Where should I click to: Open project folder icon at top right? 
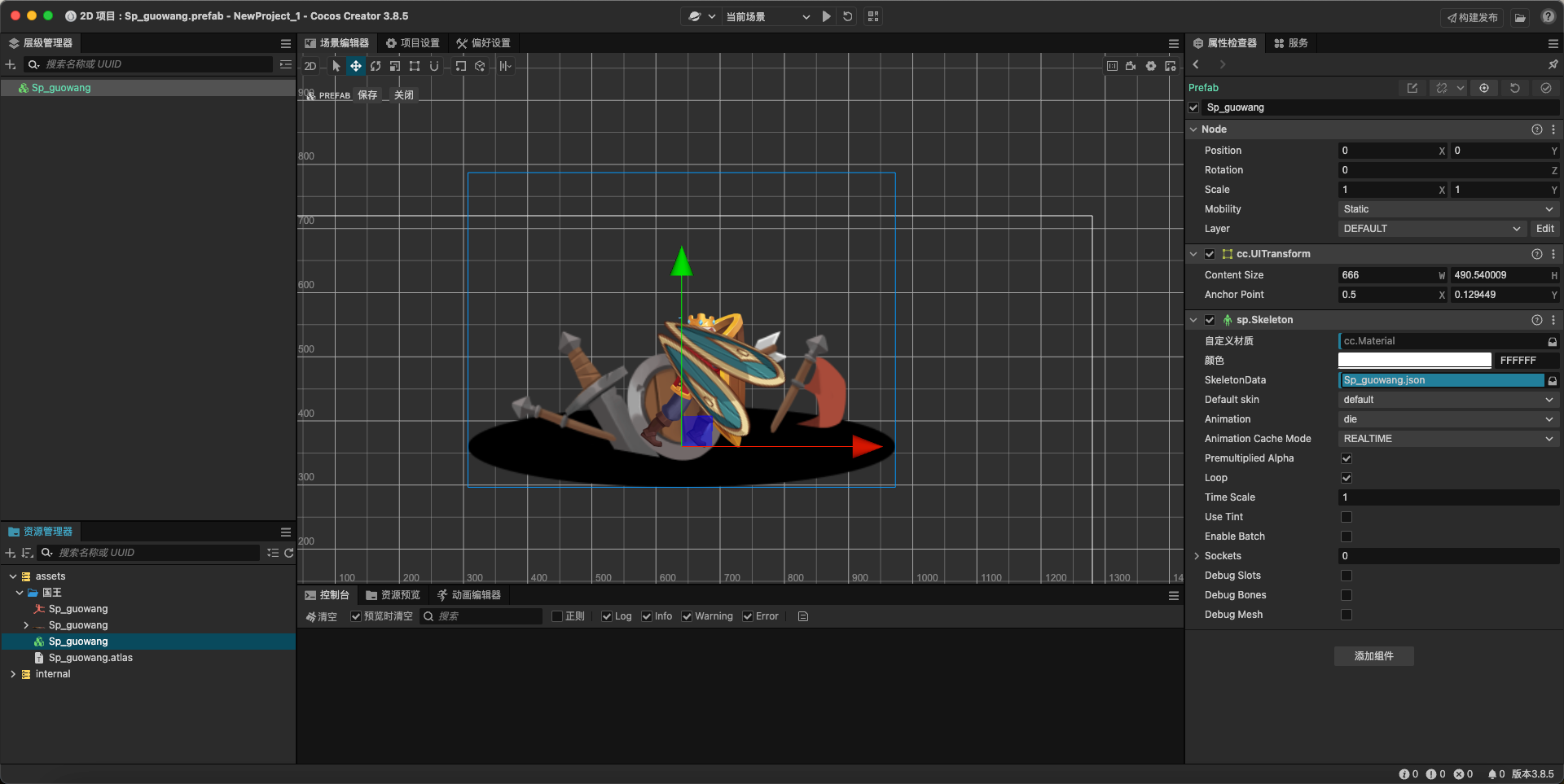click(x=1520, y=17)
